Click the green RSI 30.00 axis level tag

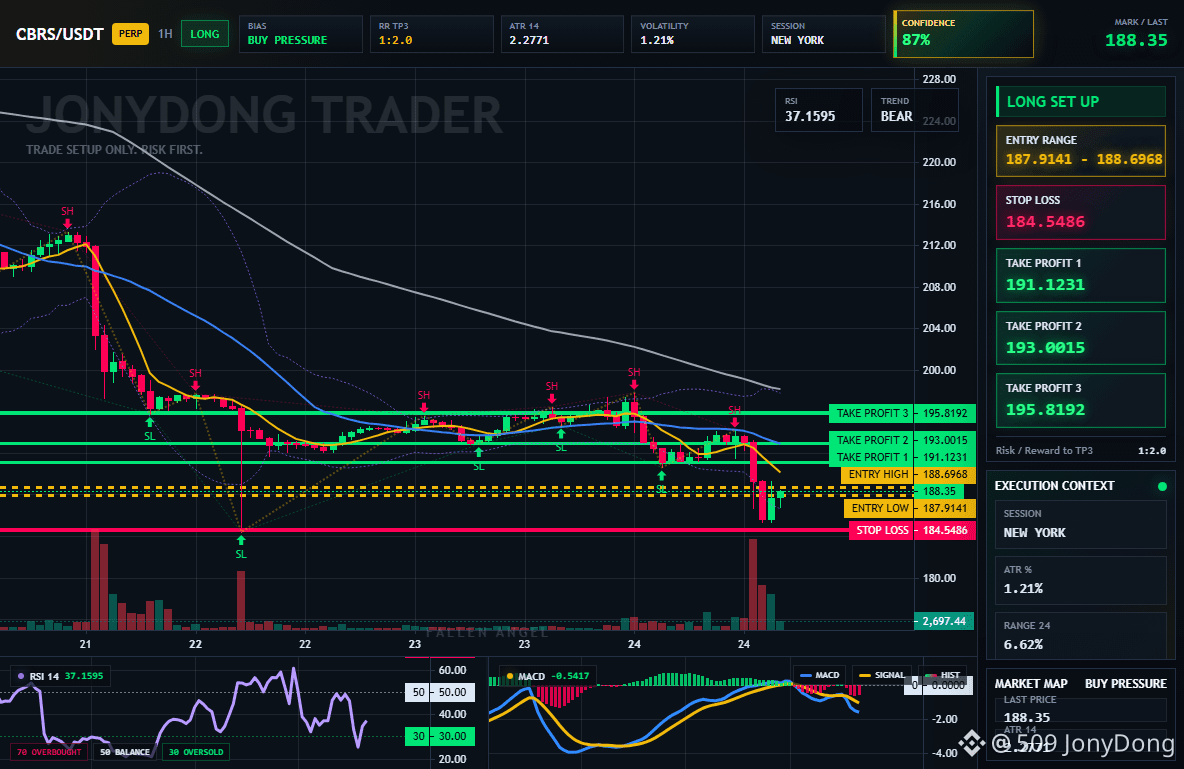[x=440, y=736]
